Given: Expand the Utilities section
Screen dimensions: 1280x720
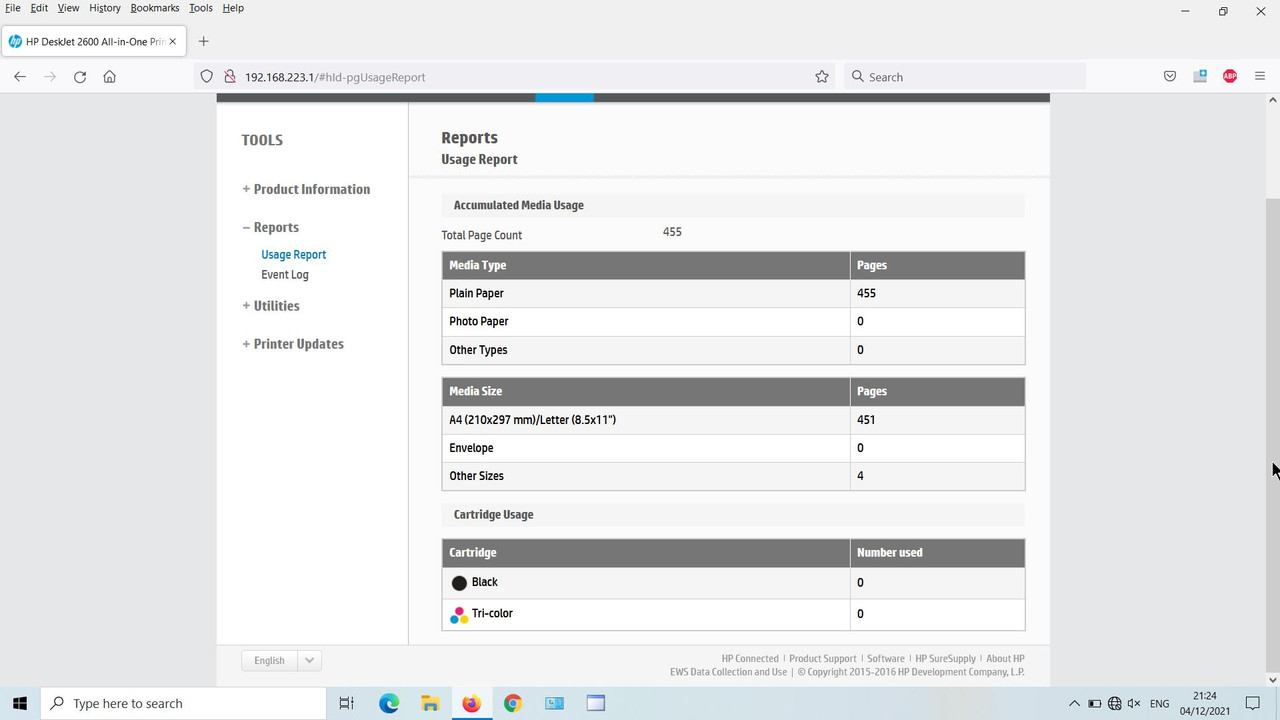Looking at the screenshot, I should pos(271,306).
